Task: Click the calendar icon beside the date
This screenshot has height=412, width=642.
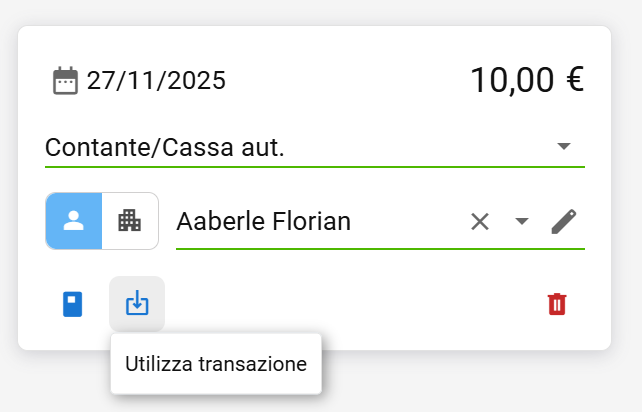Action: coord(65,80)
